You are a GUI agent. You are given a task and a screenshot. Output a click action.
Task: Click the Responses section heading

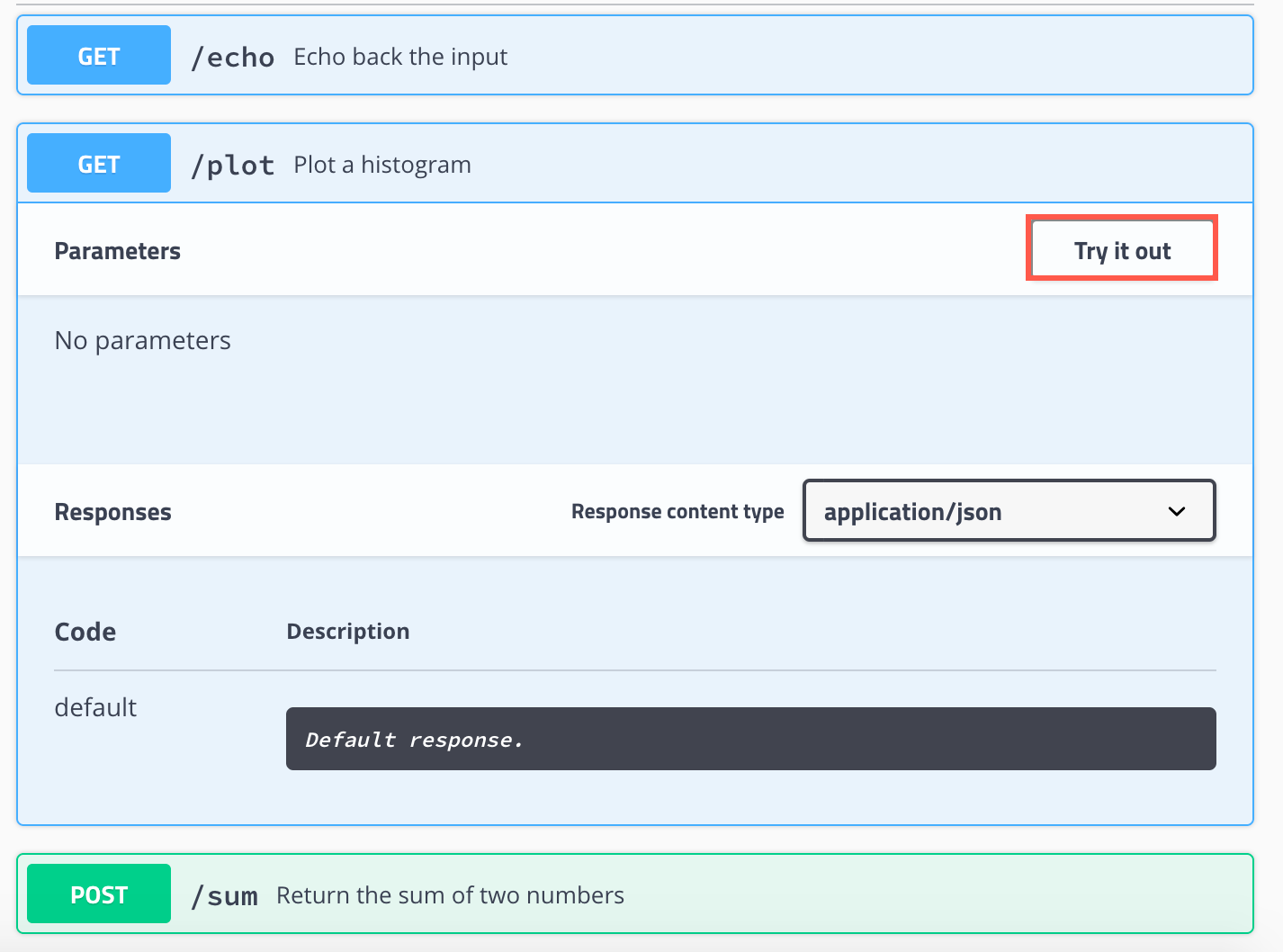pos(112,511)
